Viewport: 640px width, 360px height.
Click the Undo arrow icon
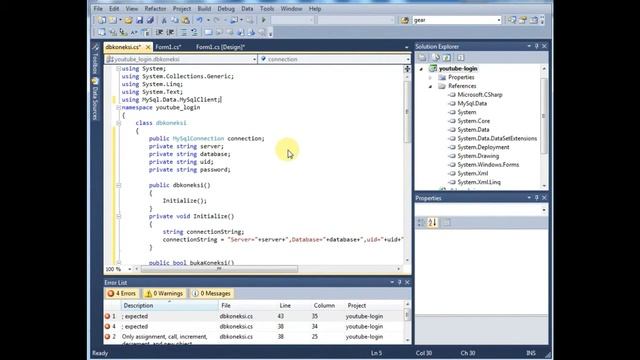pos(199,20)
